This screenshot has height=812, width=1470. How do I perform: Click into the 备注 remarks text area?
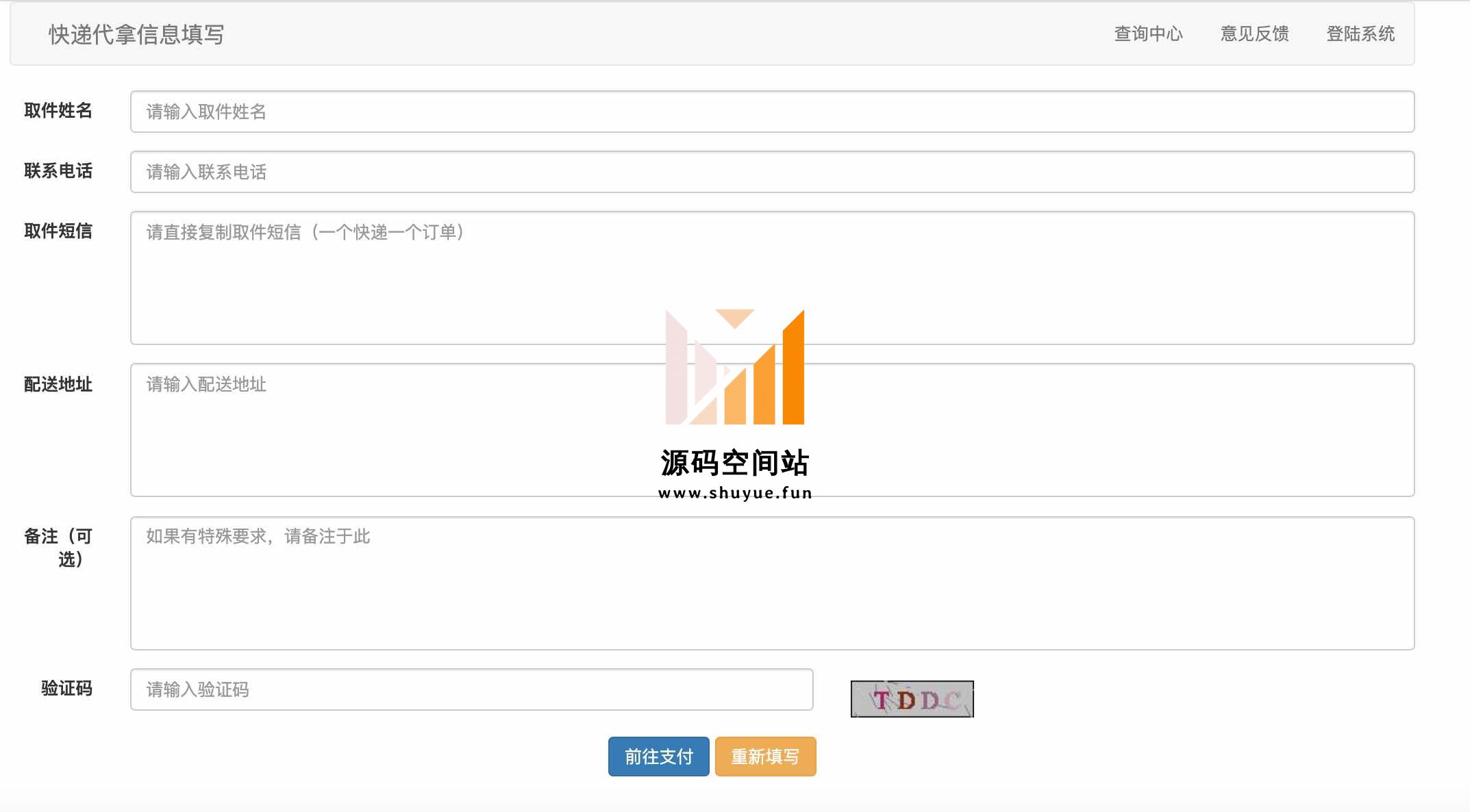pos(772,583)
